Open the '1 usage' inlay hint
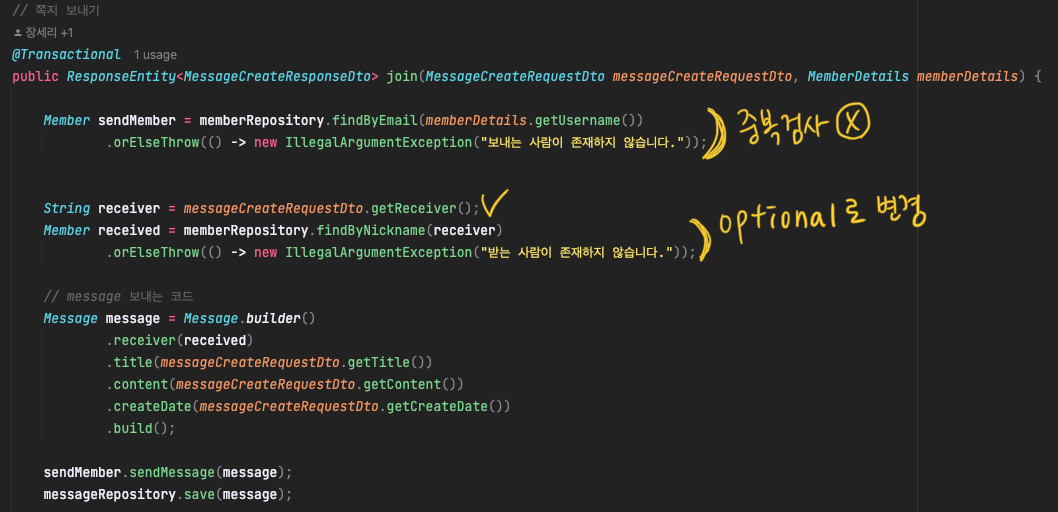 155,55
